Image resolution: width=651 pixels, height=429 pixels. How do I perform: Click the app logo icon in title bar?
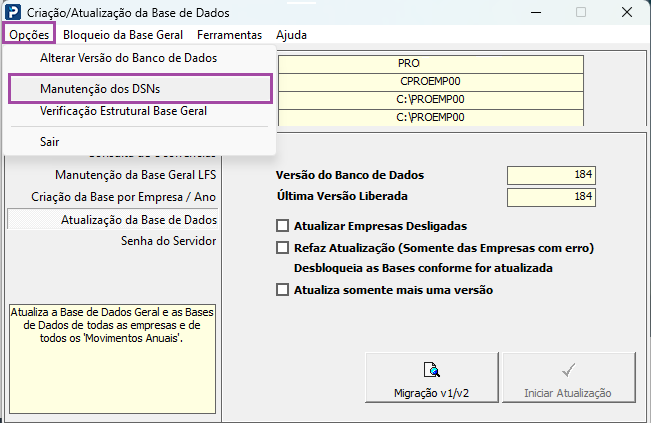pos(13,12)
